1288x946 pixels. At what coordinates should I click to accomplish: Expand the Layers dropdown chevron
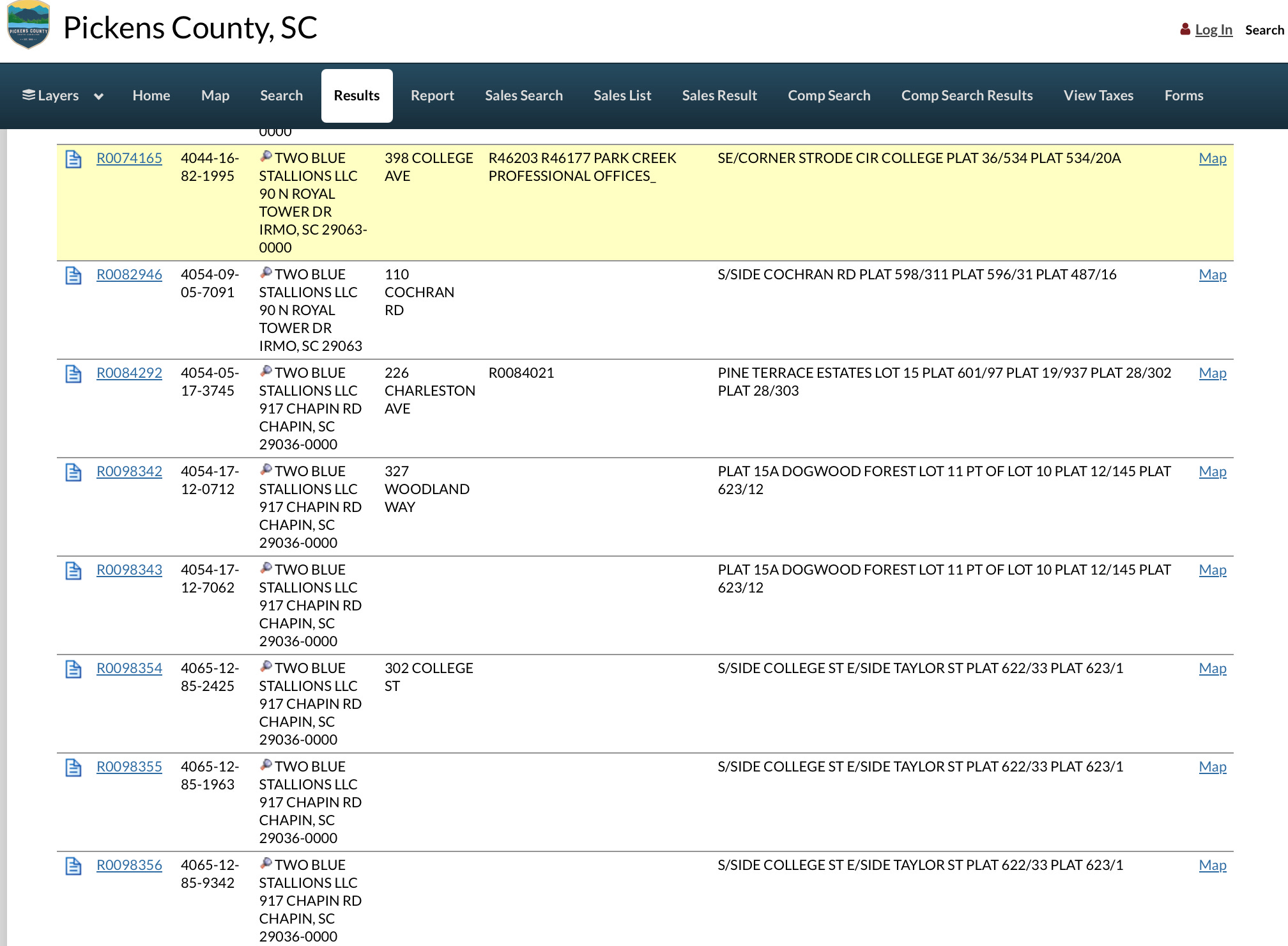98,97
